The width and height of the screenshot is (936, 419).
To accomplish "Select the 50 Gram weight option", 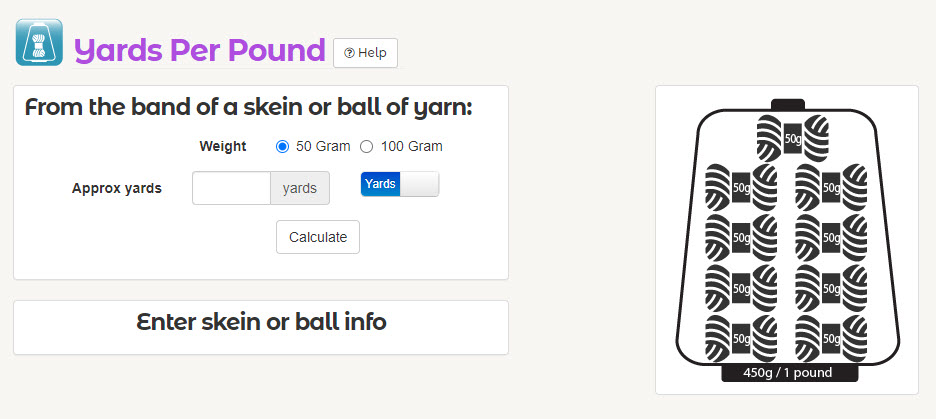I will (x=282, y=147).
